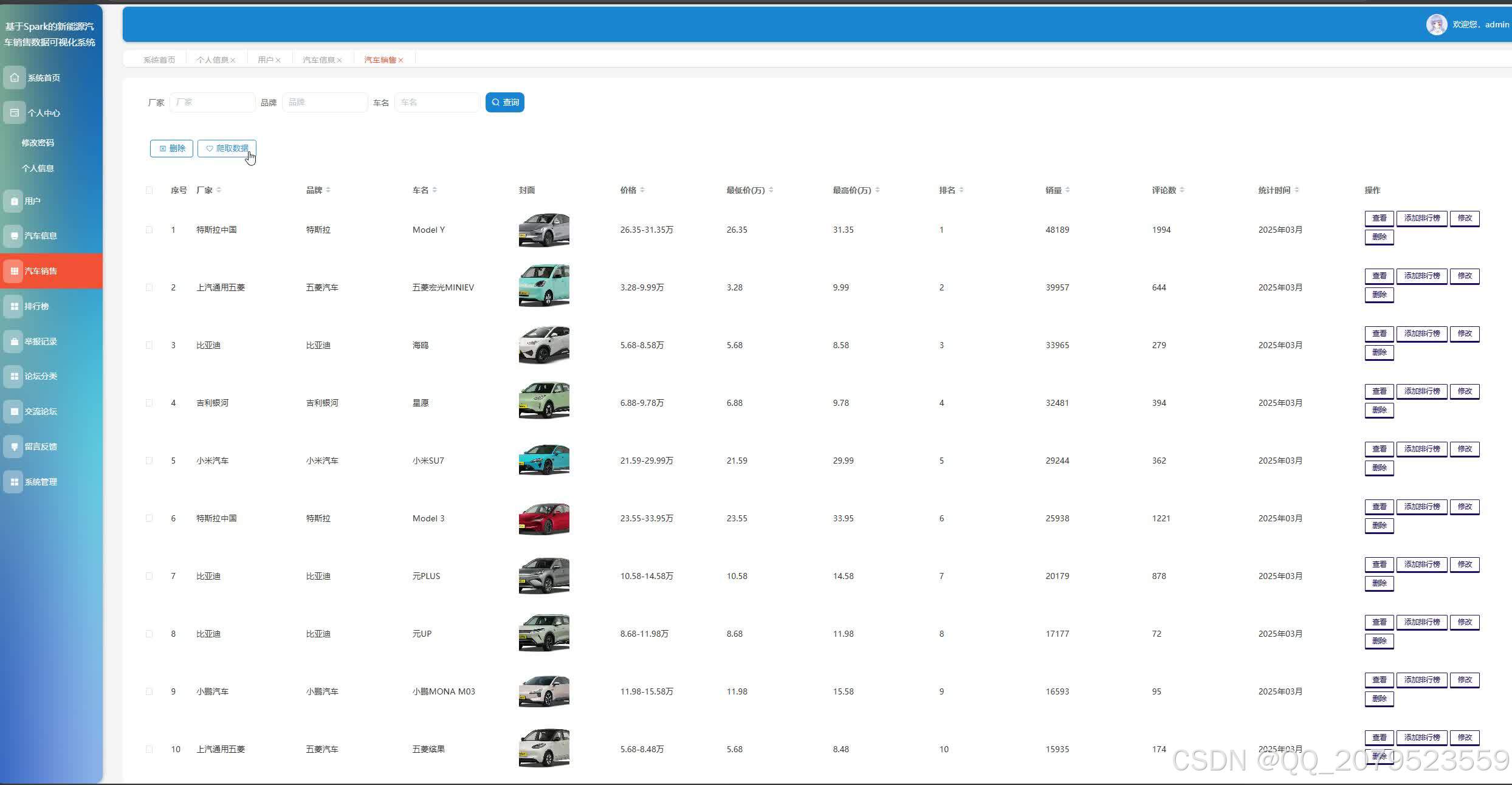Click the 排行榜 grid icon
Image resolution: width=1512 pixels, height=785 pixels.
pyautogui.click(x=15, y=306)
